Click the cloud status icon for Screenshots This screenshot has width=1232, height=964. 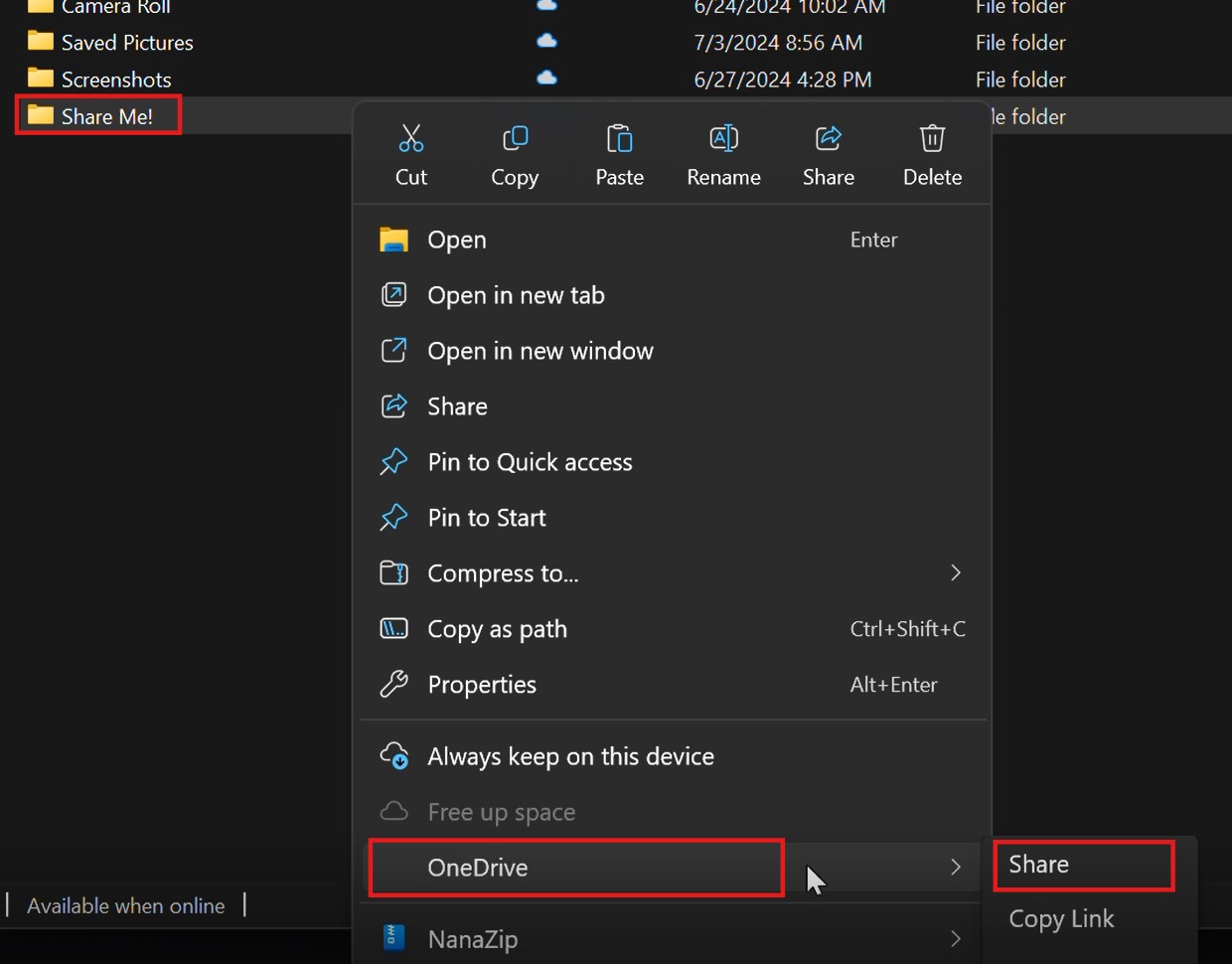[546, 79]
